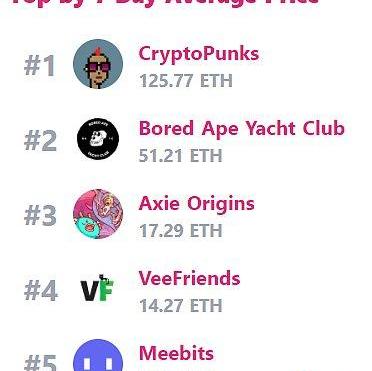
Task: Open the Meebits collection name
Action: 176,353
